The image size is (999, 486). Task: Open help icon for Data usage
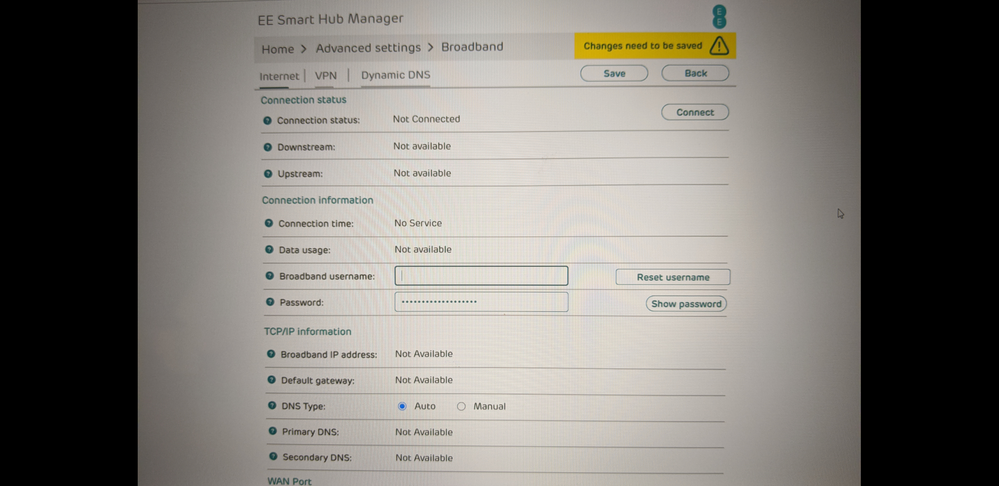[270, 250]
